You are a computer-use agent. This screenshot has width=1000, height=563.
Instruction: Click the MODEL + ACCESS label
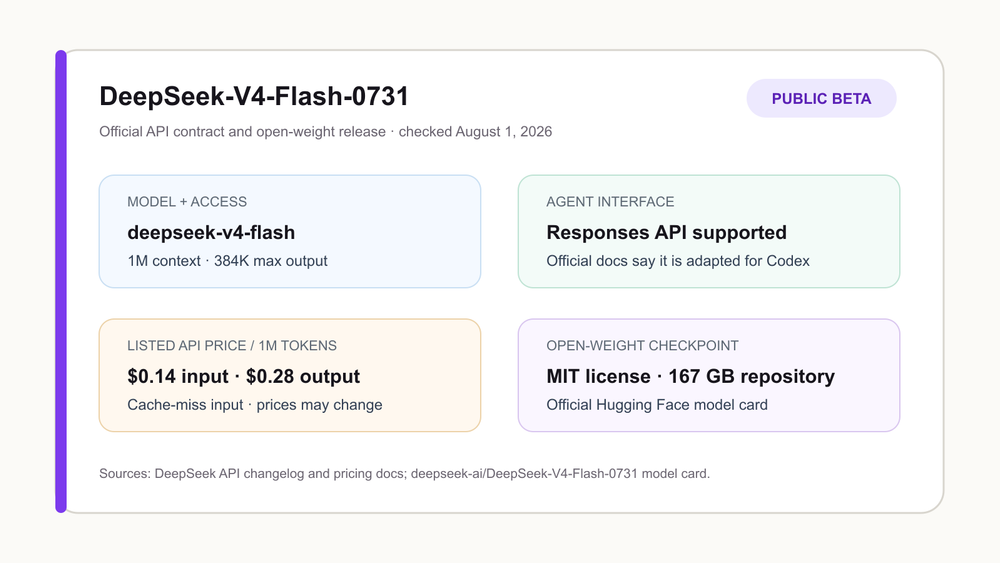(x=187, y=201)
